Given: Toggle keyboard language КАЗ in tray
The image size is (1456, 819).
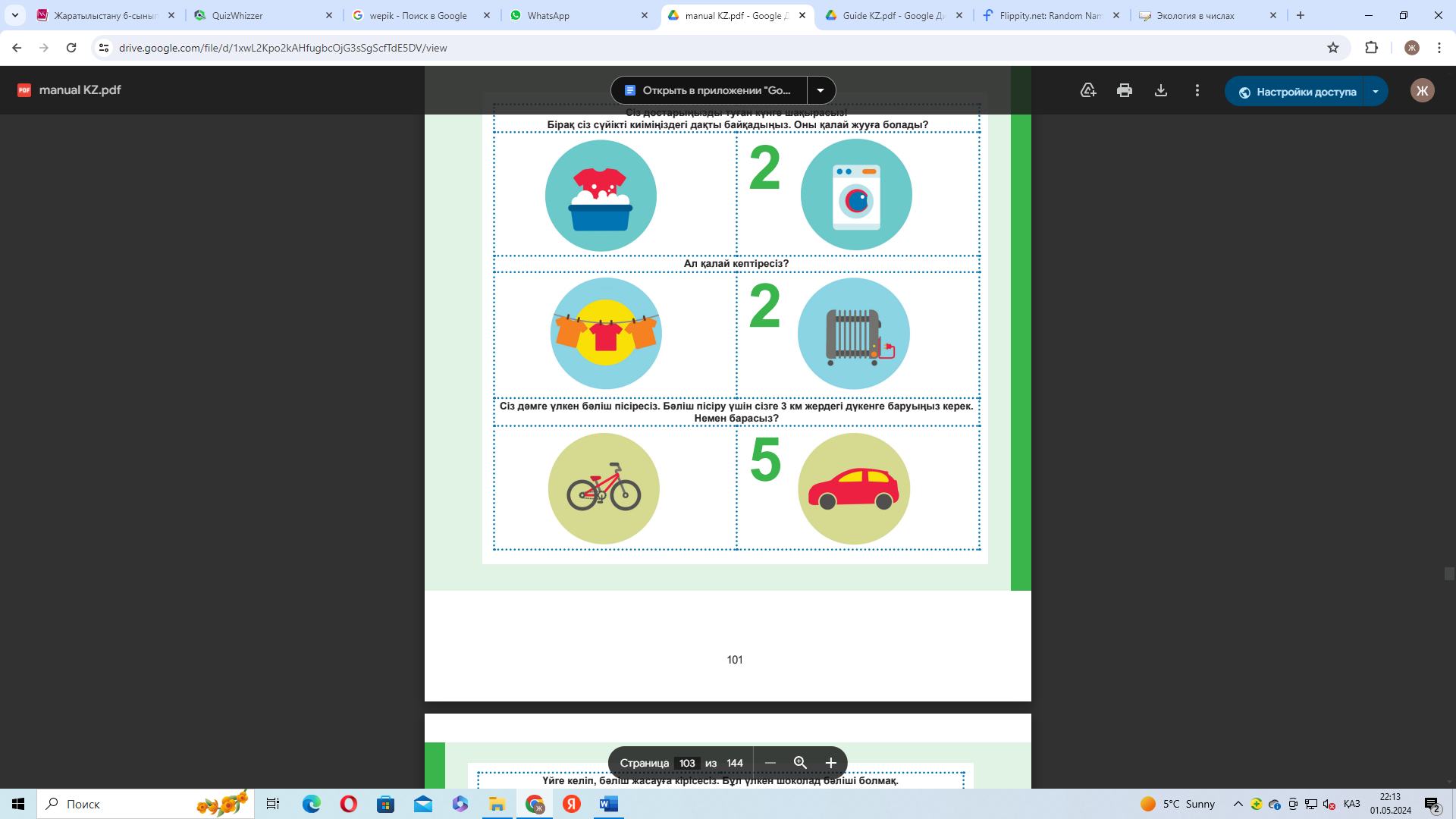Looking at the screenshot, I should point(1351,804).
